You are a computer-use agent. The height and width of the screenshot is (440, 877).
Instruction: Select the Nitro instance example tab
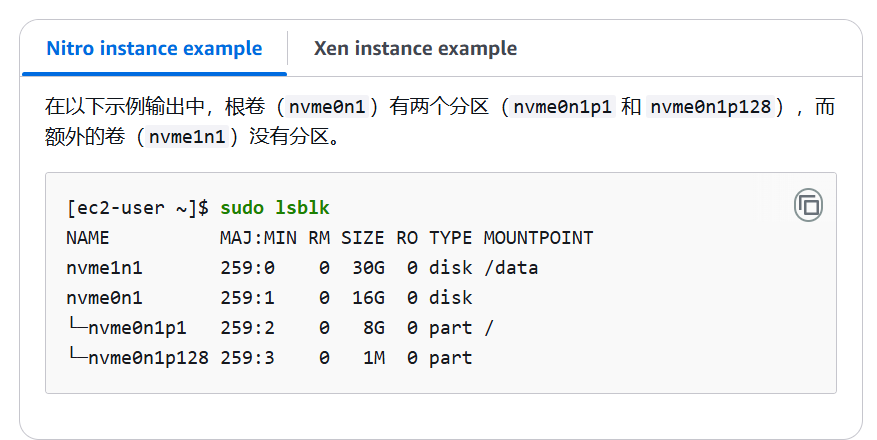coord(154,48)
